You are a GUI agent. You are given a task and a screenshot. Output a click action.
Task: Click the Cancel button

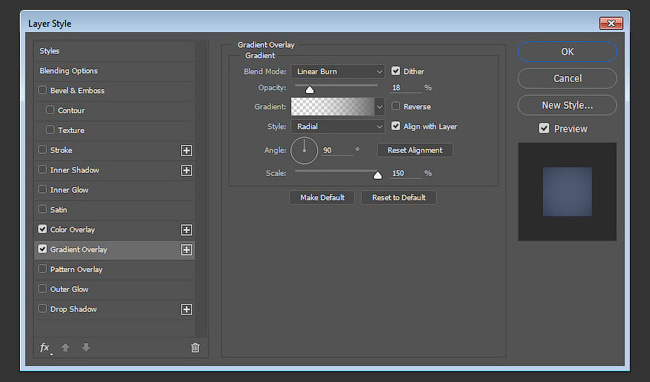(567, 78)
